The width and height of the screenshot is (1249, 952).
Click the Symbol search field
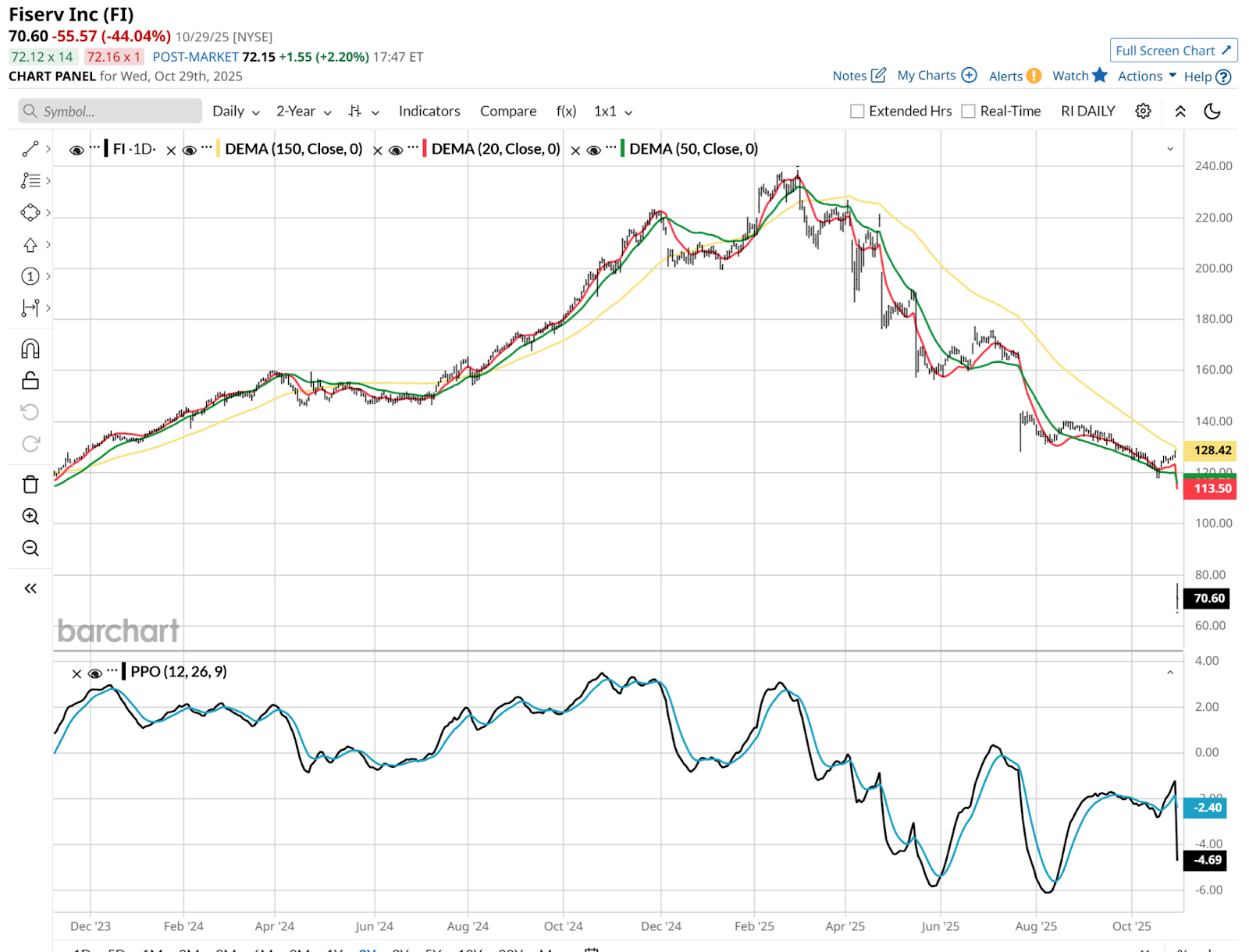[110, 112]
